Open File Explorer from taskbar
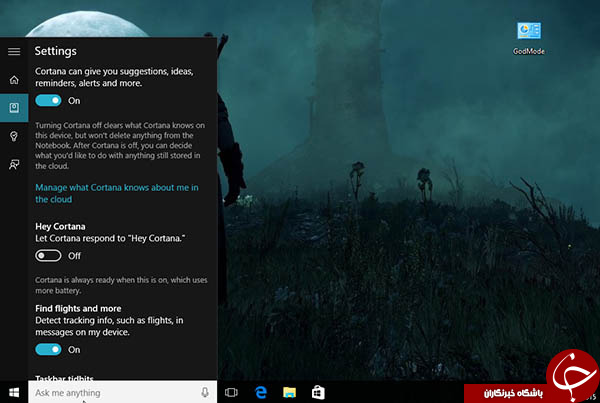 289,392
